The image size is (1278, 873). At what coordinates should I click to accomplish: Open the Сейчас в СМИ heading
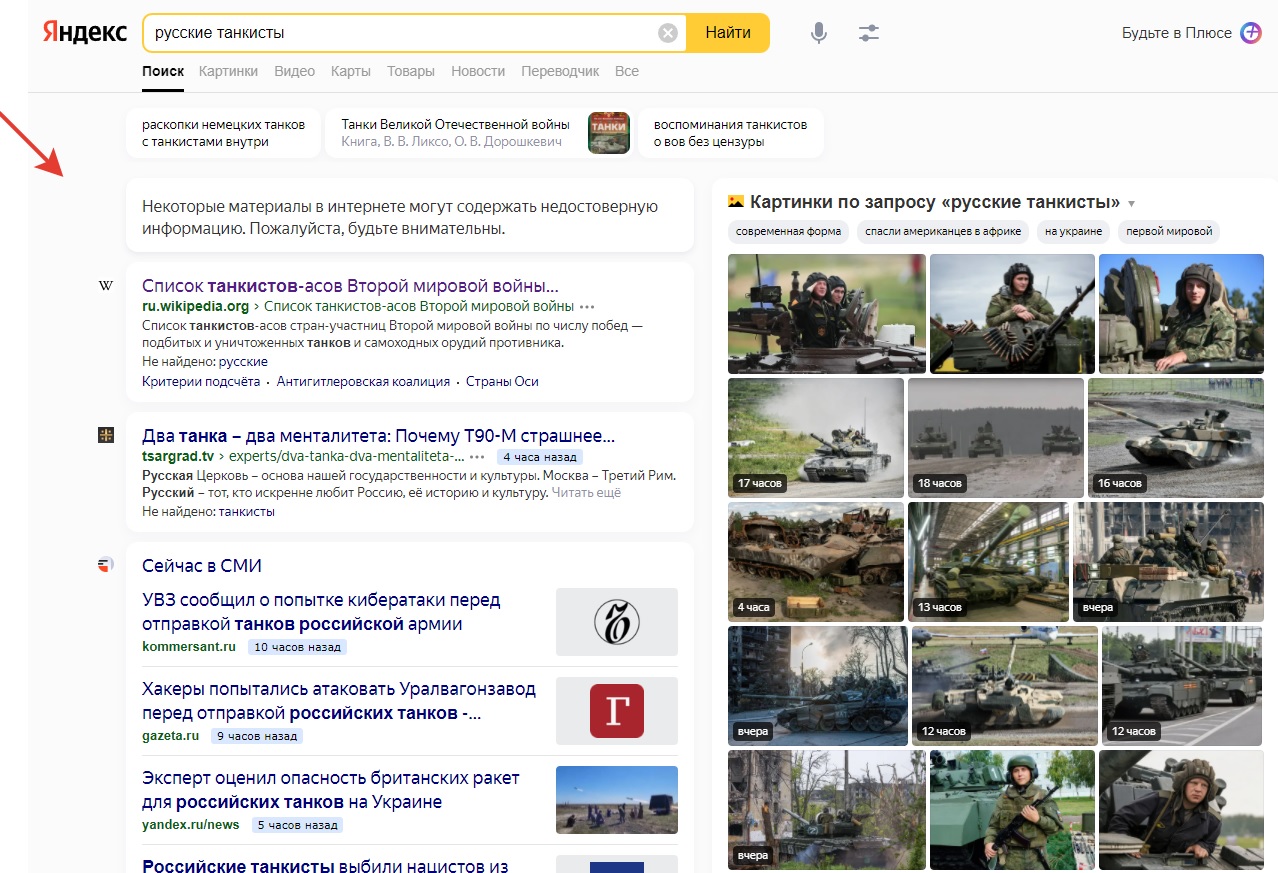tap(202, 566)
